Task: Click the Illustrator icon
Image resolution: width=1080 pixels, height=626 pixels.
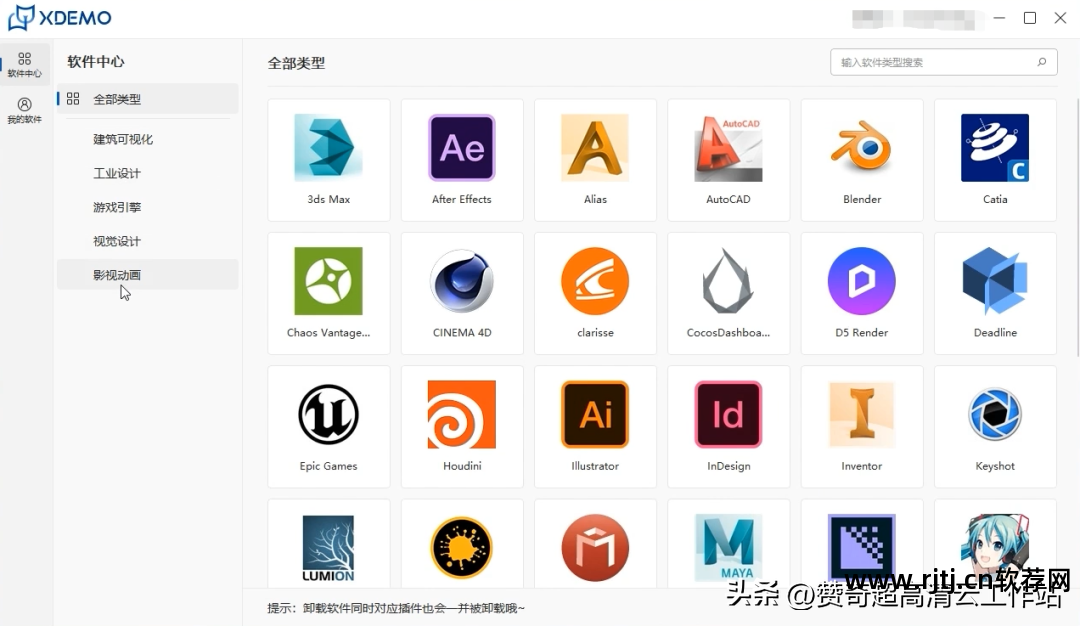Action: [595, 415]
